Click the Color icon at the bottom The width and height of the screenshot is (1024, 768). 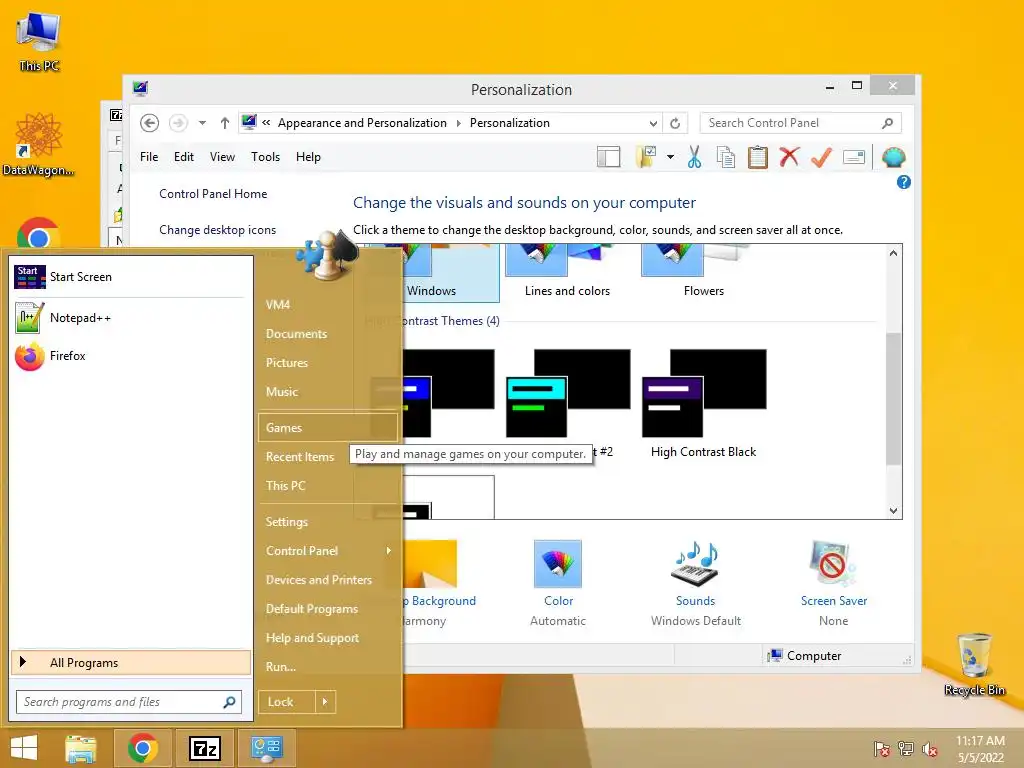click(558, 564)
